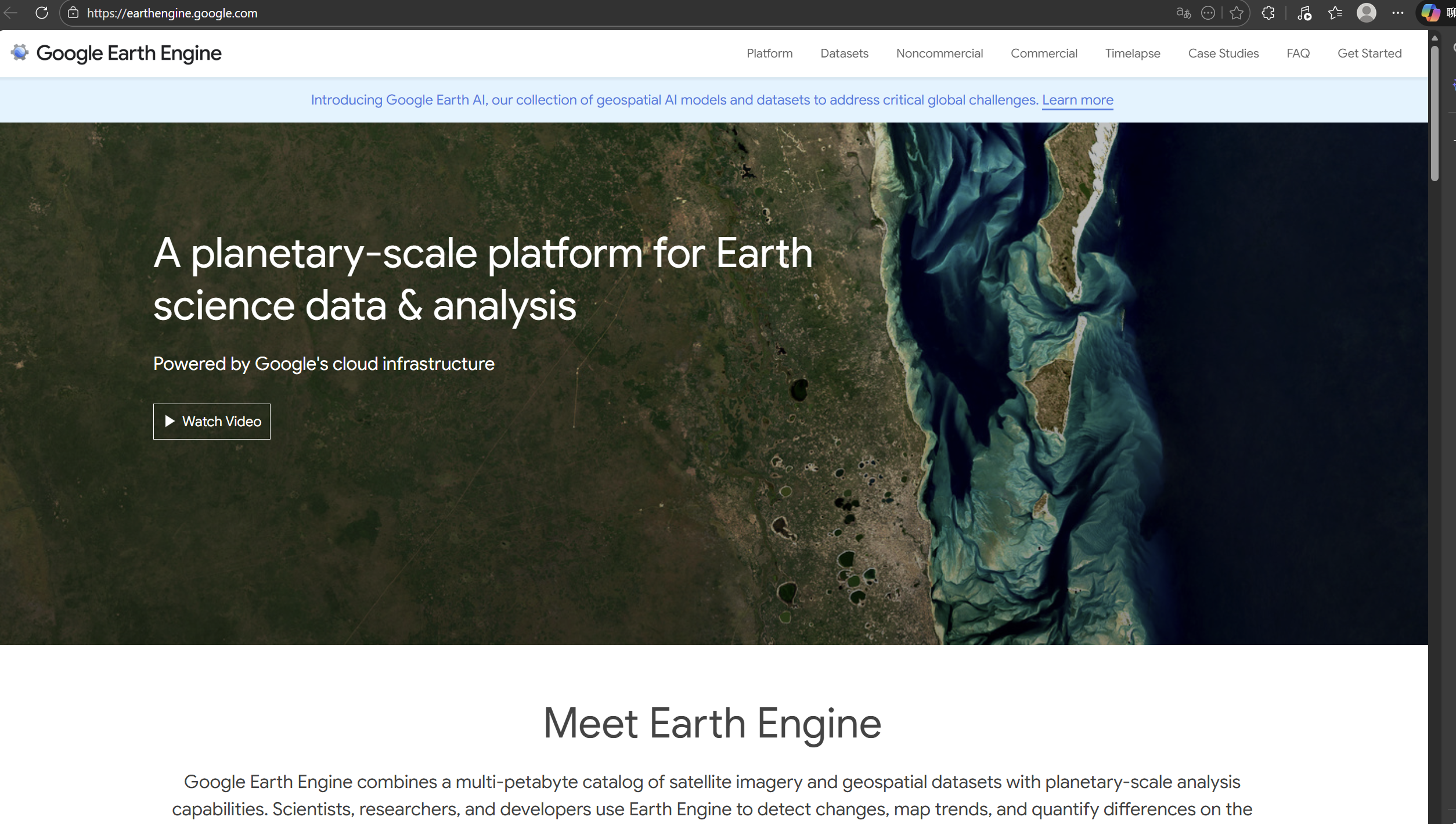
Task: Open the media controls music icon
Action: coord(1304,13)
